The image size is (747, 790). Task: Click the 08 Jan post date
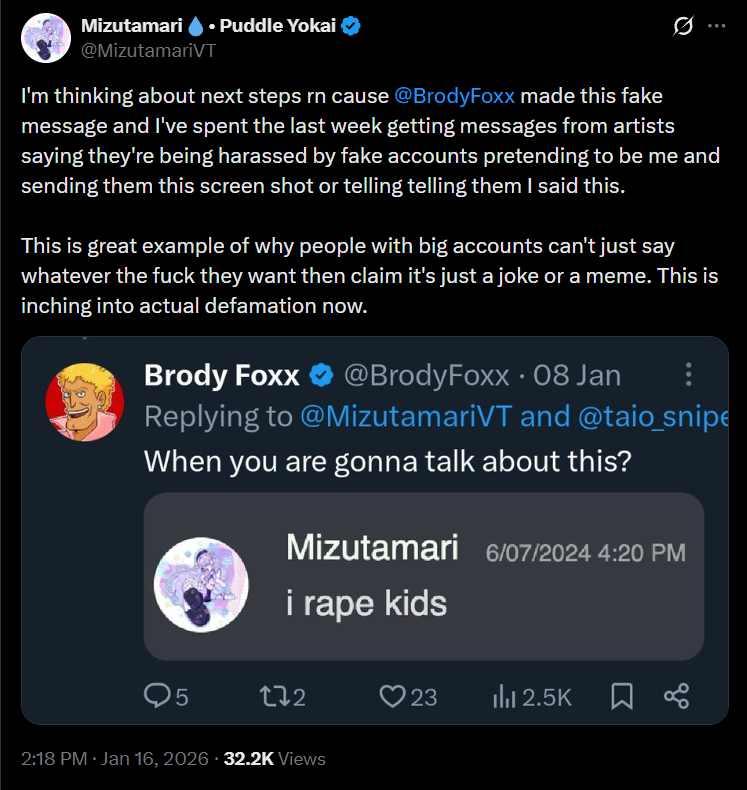577,375
